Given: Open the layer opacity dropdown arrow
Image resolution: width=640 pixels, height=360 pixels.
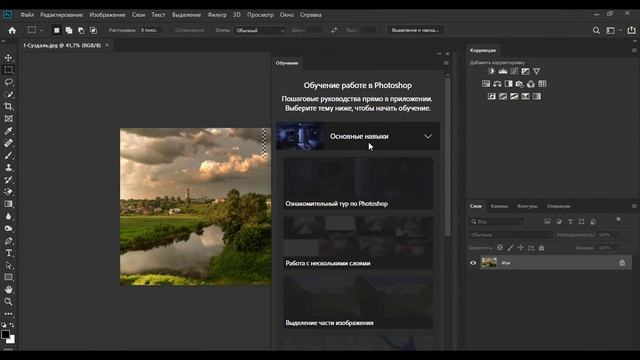Looking at the screenshot, I should [x=616, y=235].
